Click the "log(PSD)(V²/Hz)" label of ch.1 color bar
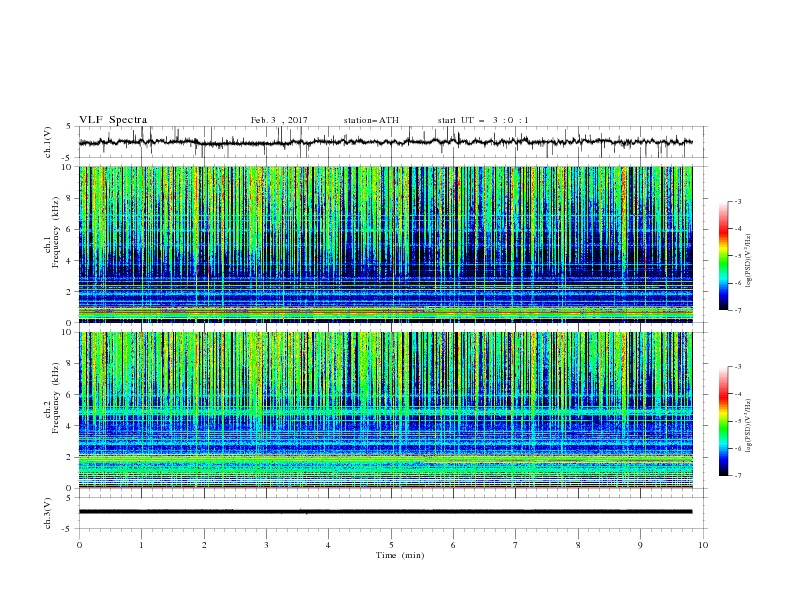Image resolution: width=792 pixels, height=612 pixels. [749, 261]
